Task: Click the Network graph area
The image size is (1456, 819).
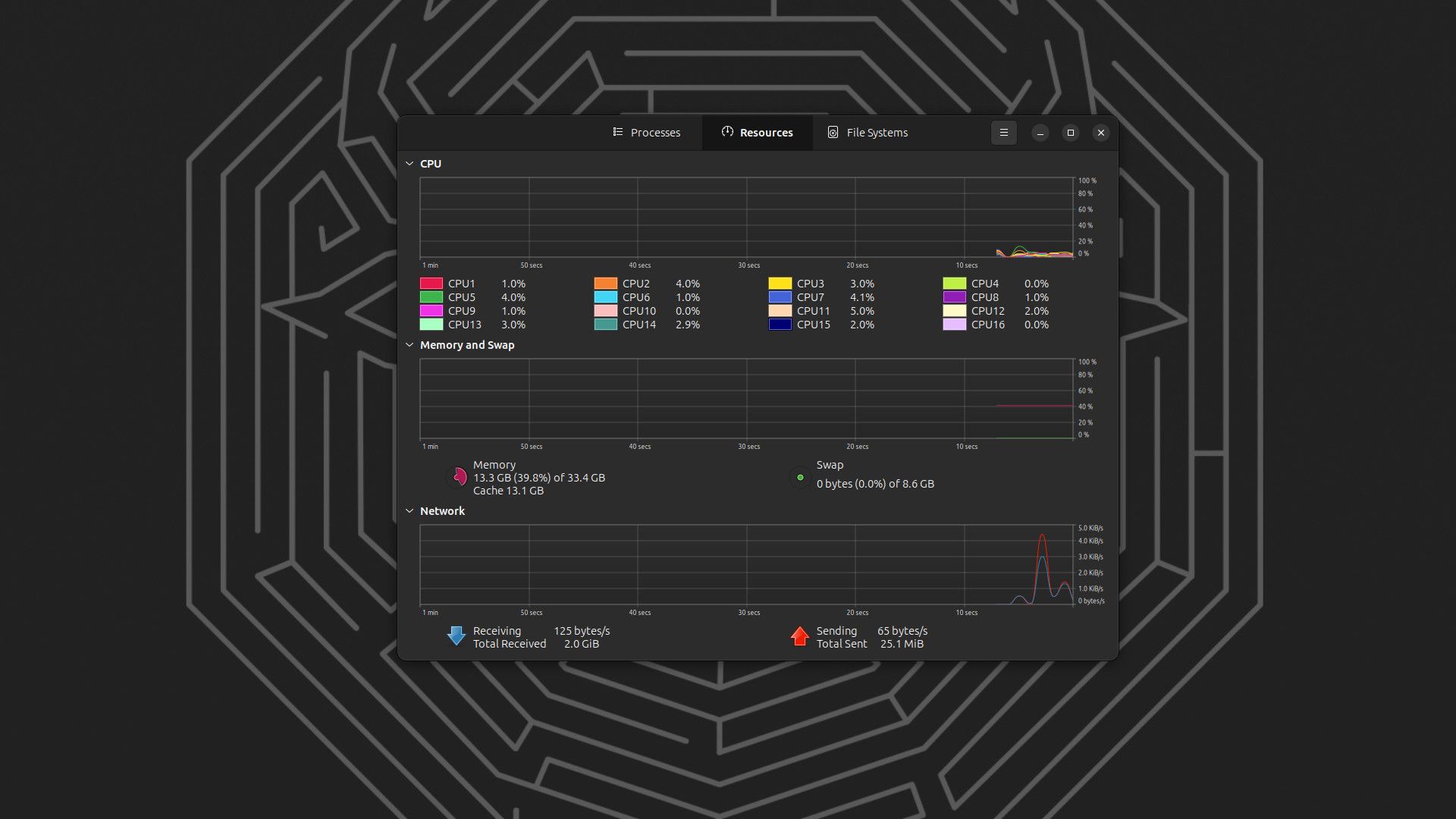Action: [747, 565]
